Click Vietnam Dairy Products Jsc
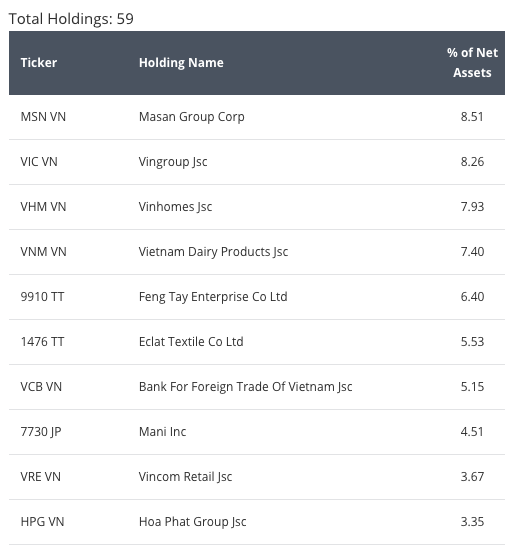The height and width of the screenshot is (551, 505). click(213, 252)
